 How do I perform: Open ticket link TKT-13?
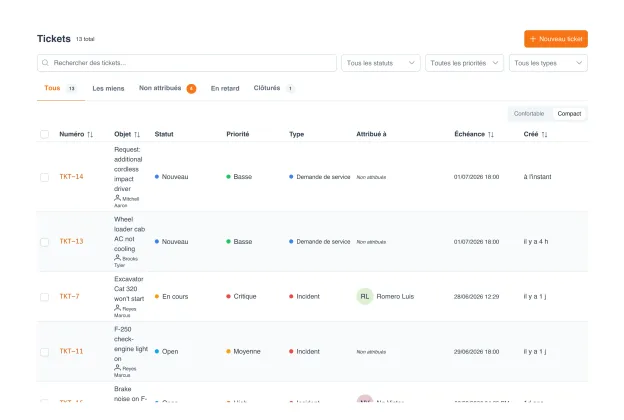71,242
